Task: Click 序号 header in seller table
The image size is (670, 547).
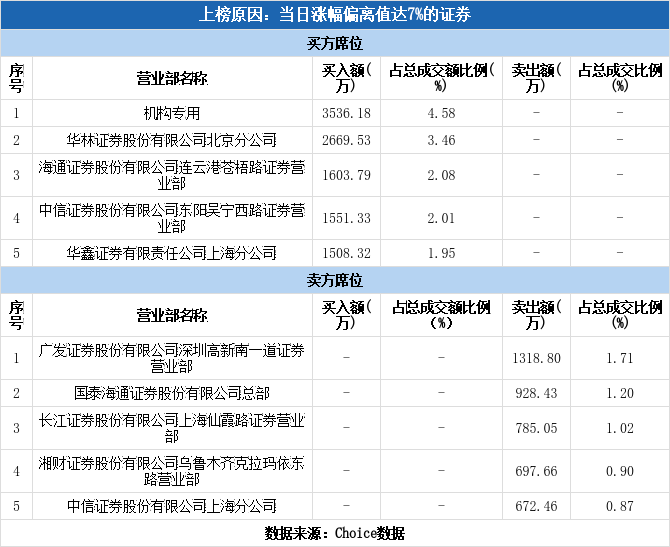Action: [16, 315]
